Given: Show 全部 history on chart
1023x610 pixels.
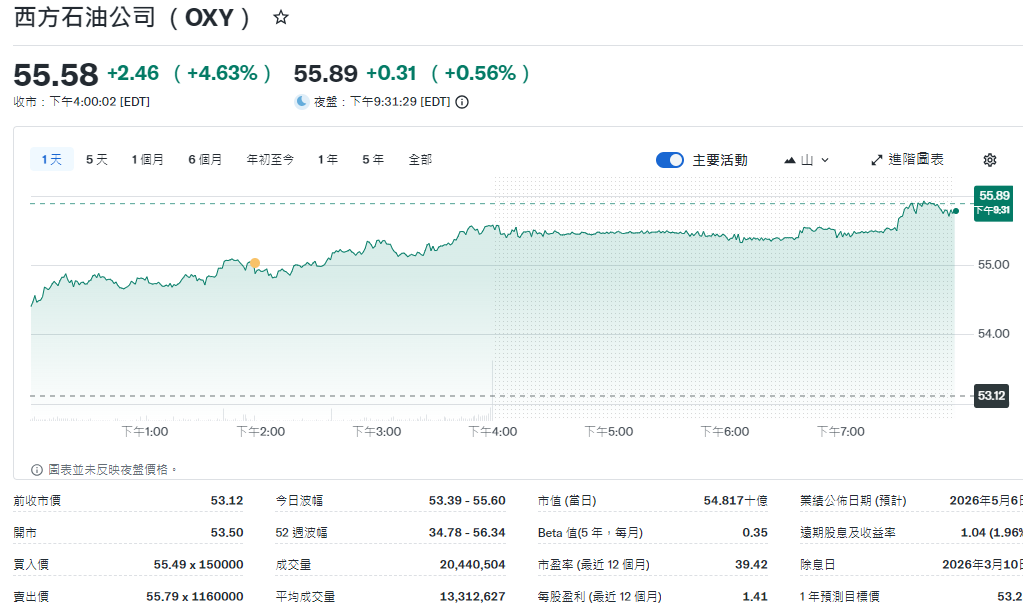Looking at the screenshot, I should click(x=420, y=160).
